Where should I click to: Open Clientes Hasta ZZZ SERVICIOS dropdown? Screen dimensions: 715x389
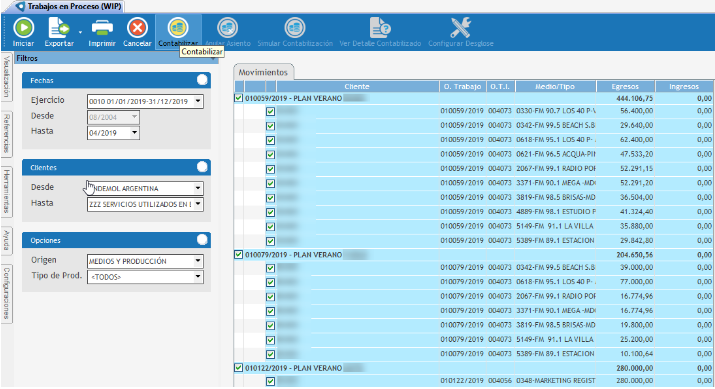[x=198, y=204]
